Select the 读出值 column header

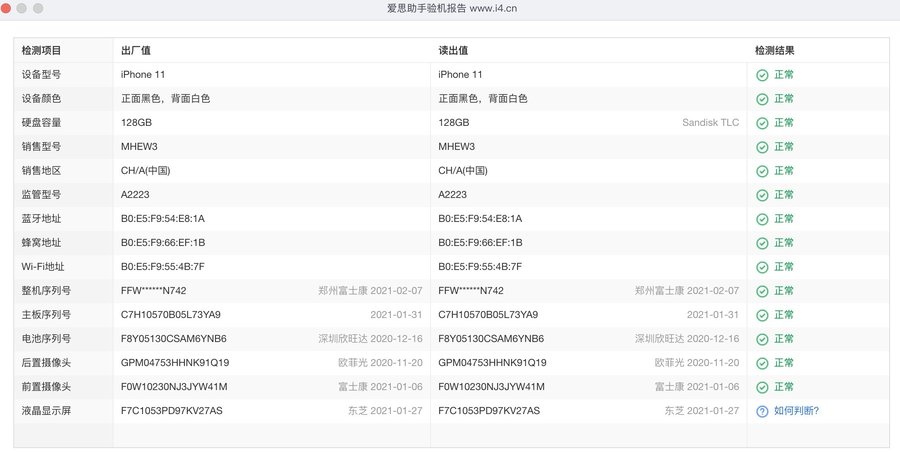click(x=454, y=50)
